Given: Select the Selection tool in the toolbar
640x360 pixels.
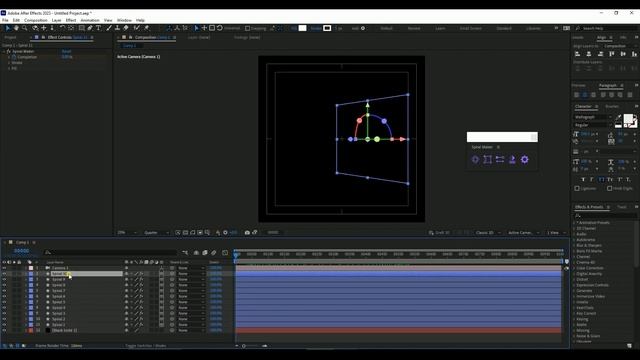Looking at the screenshot, I should click(7, 28).
